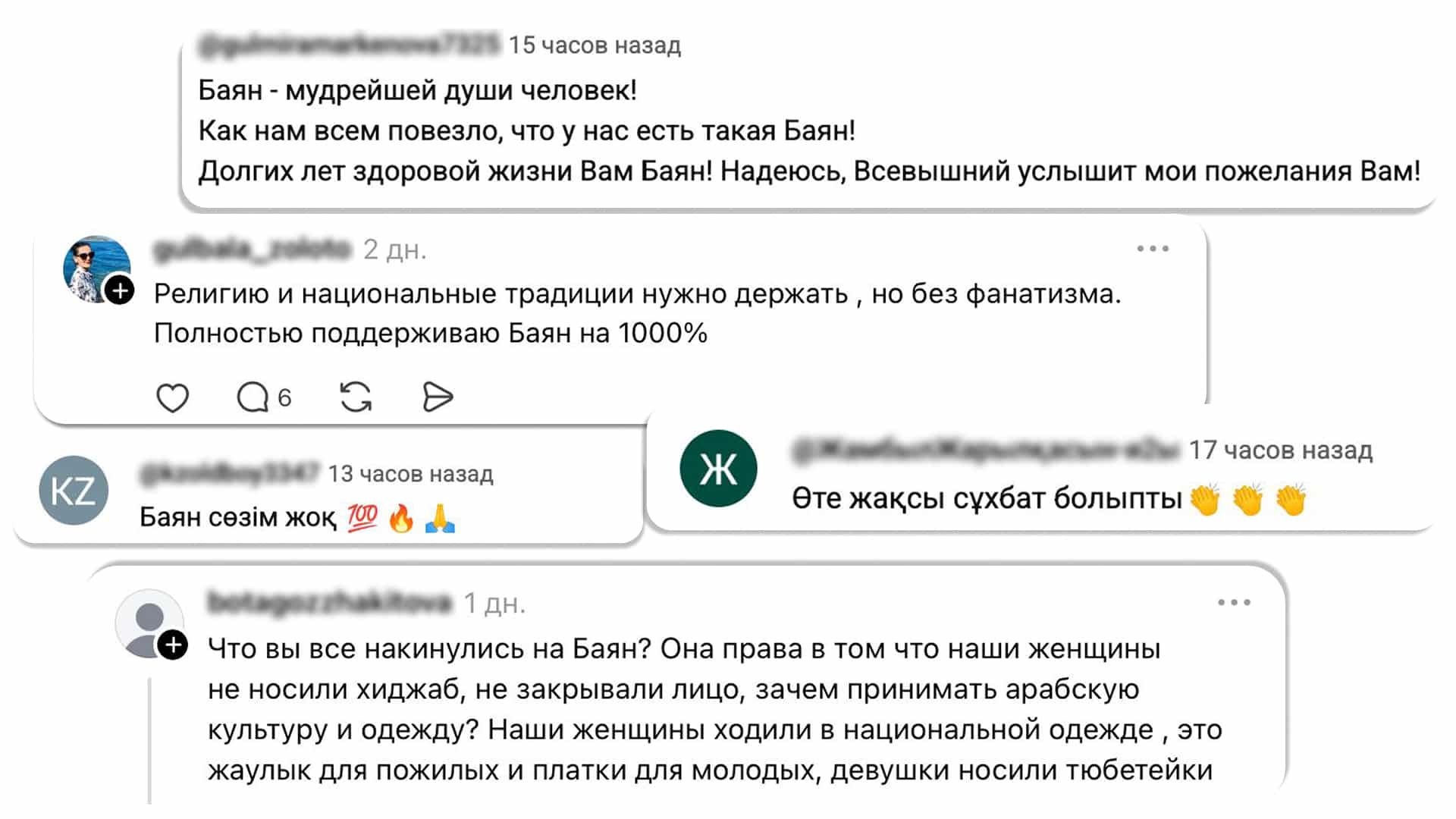Repost the comment supporting Баян на 1000%
The height and width of the screenshot is (819, 1456).
point(356,397)
